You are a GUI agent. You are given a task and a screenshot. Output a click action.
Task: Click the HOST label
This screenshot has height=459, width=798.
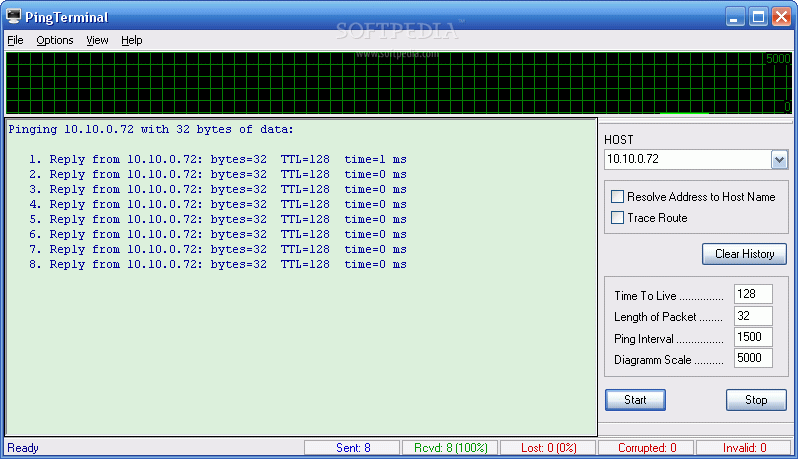618,140
